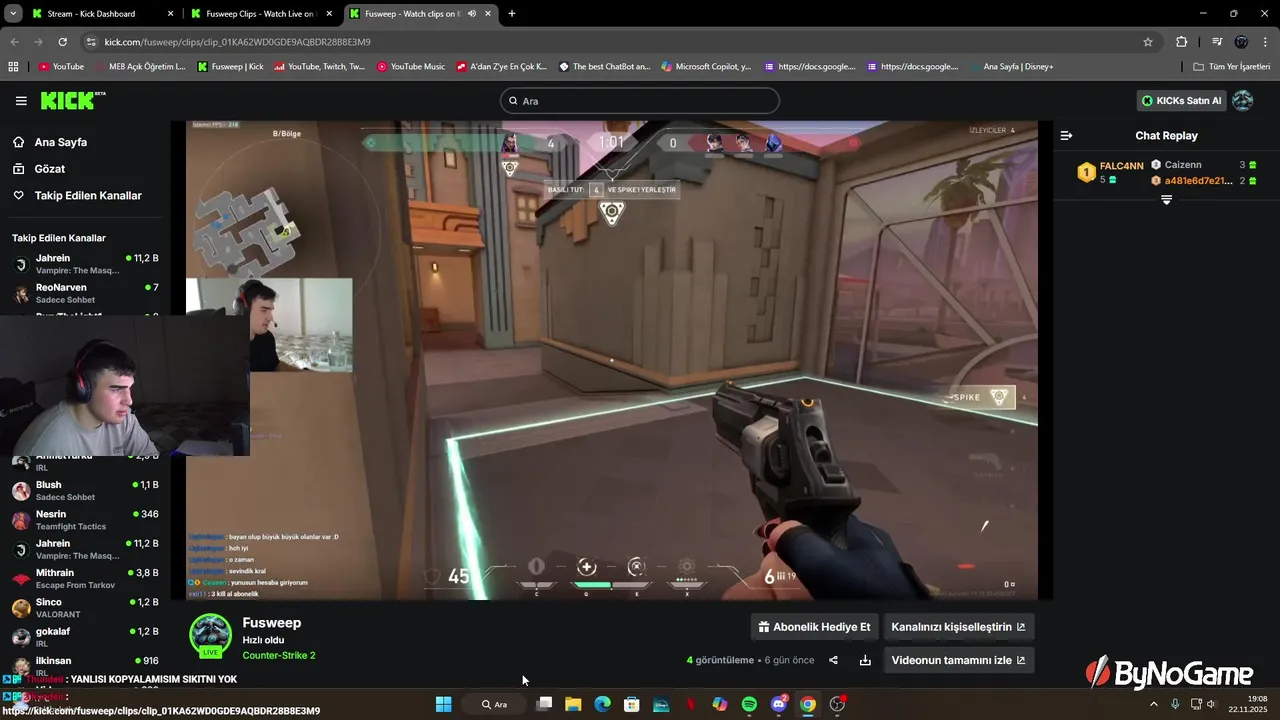Open the Windows Start menu
Viewport: 1280px width, 720px height.
click(444, 704)
